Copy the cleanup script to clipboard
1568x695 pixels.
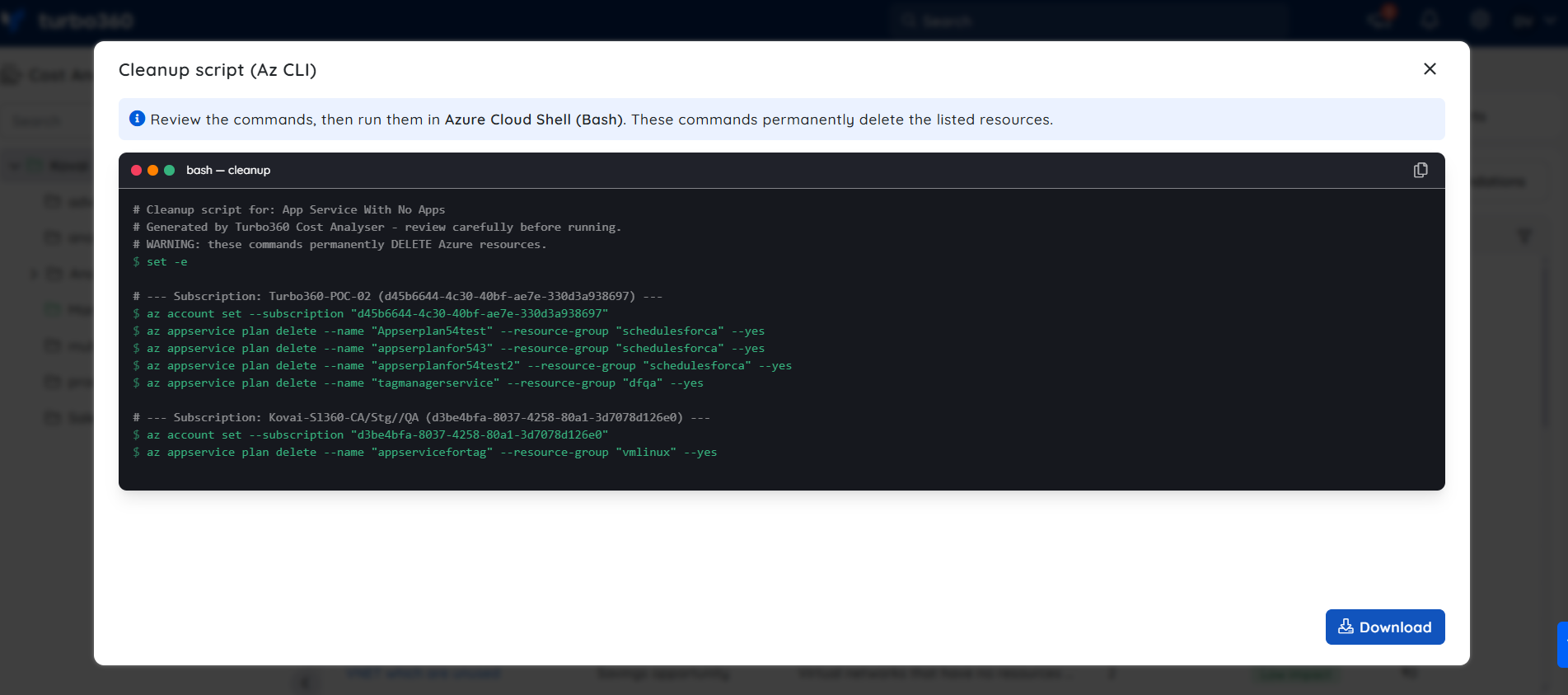point(1421,170)
